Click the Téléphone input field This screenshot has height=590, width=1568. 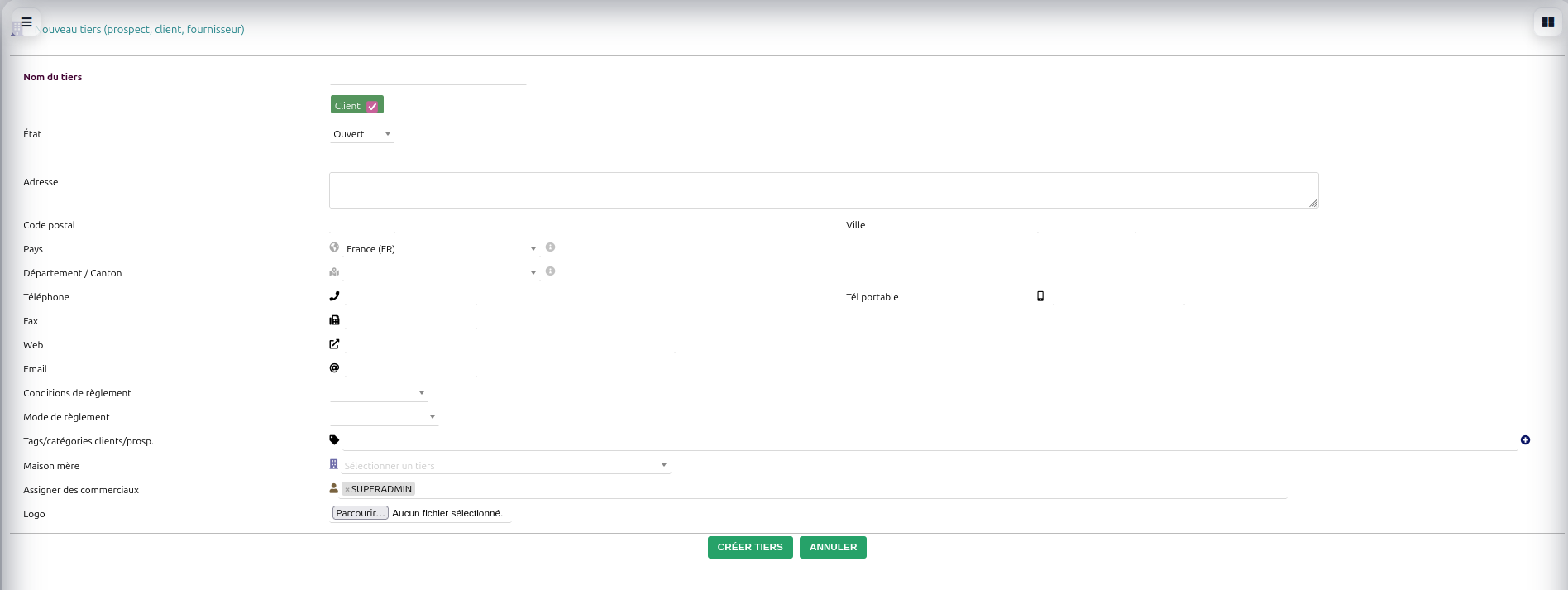tap(411, 296)
